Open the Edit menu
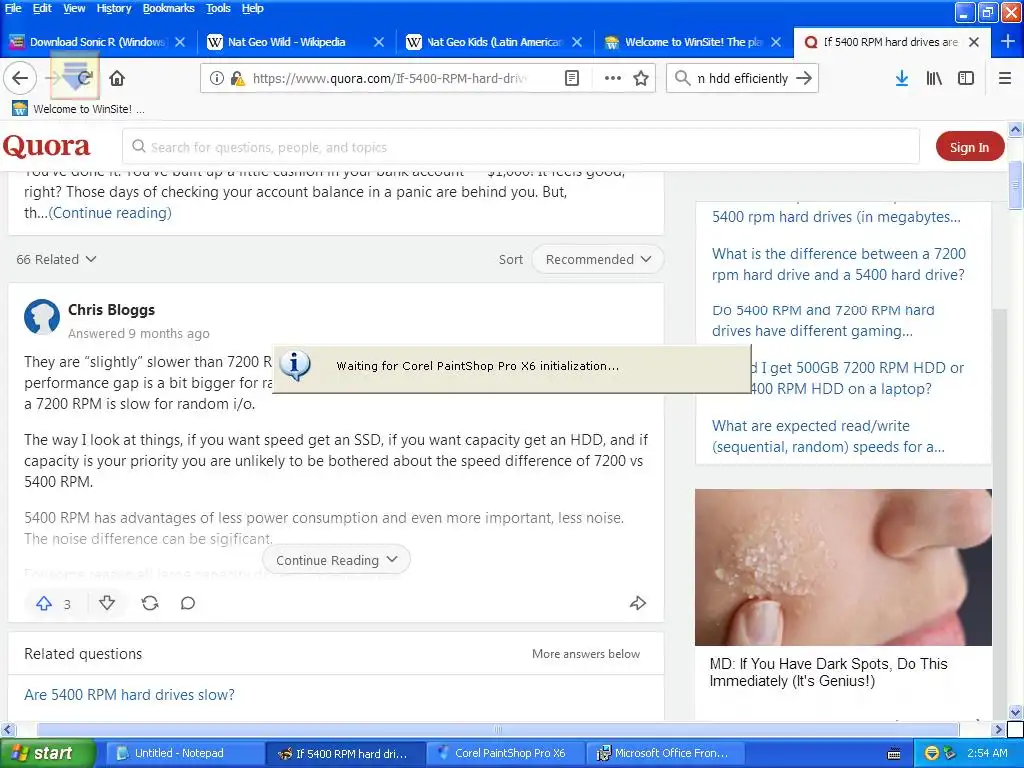This screenshot has height=768, width=1024. point(42,8)
